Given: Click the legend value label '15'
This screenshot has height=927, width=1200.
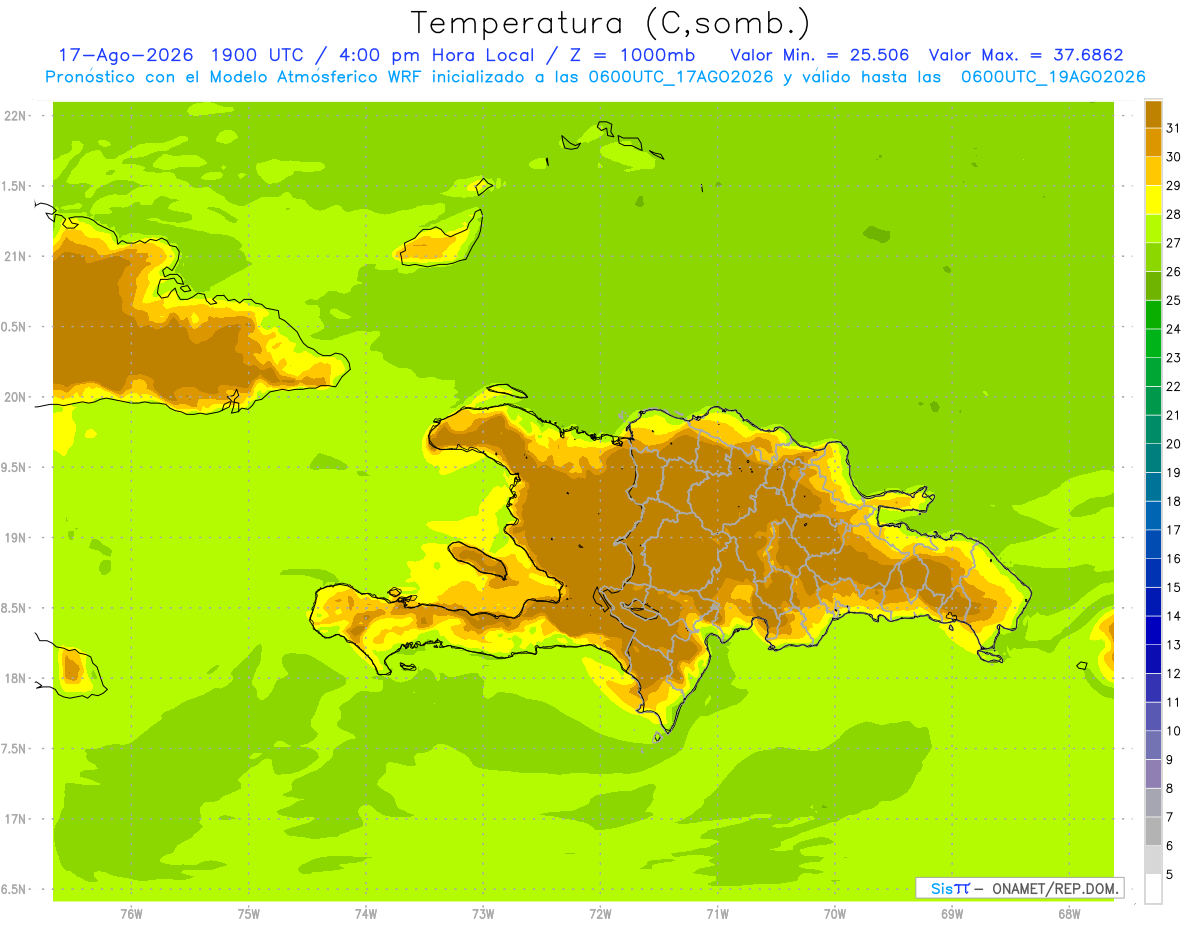Looking at the screenshot, I should [1173, 587].
